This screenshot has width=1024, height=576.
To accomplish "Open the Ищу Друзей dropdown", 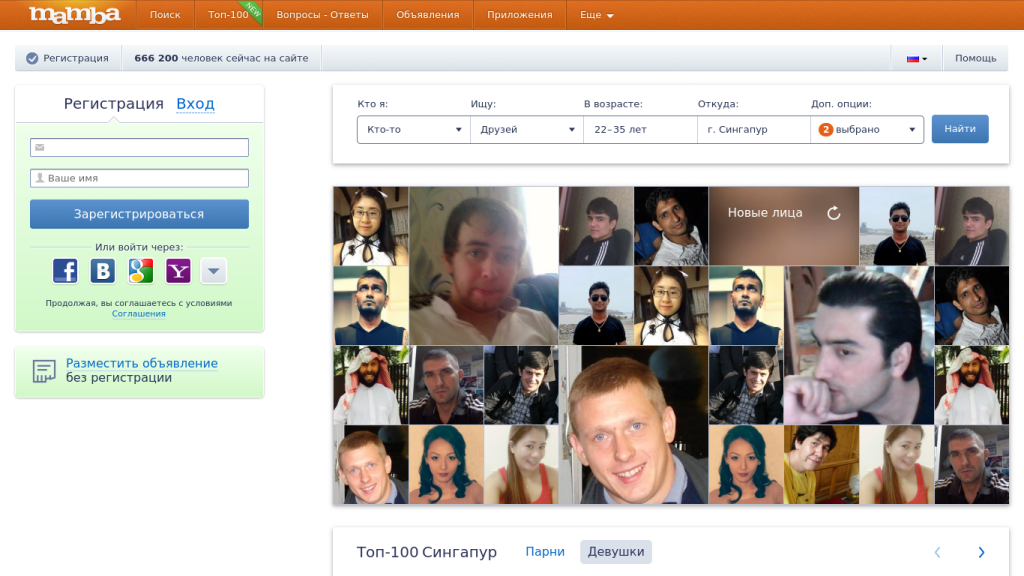I will (527, 129).
